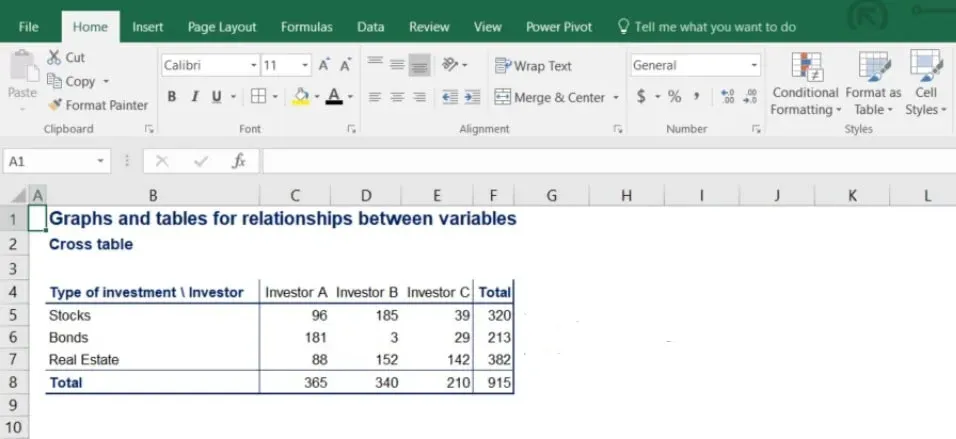Click the Insert Function fx icon

[239, 161]
